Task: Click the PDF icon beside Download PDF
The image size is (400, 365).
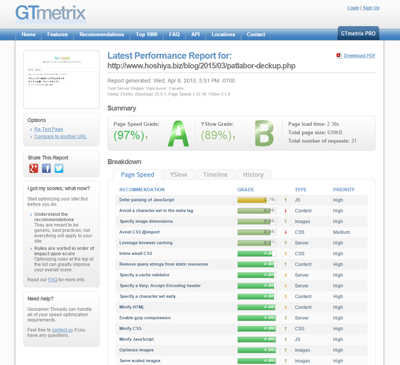Action: point(339,56)
